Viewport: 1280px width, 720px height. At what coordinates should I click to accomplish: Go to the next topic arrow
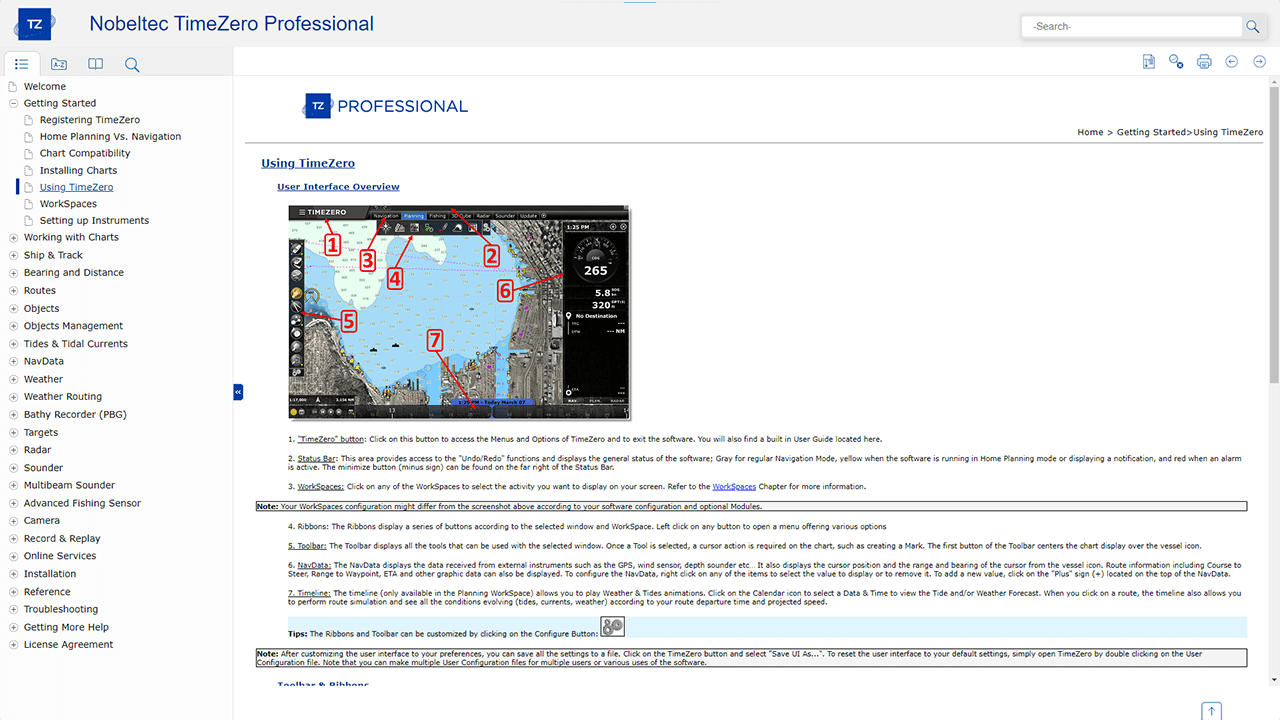click(1259, 62)
